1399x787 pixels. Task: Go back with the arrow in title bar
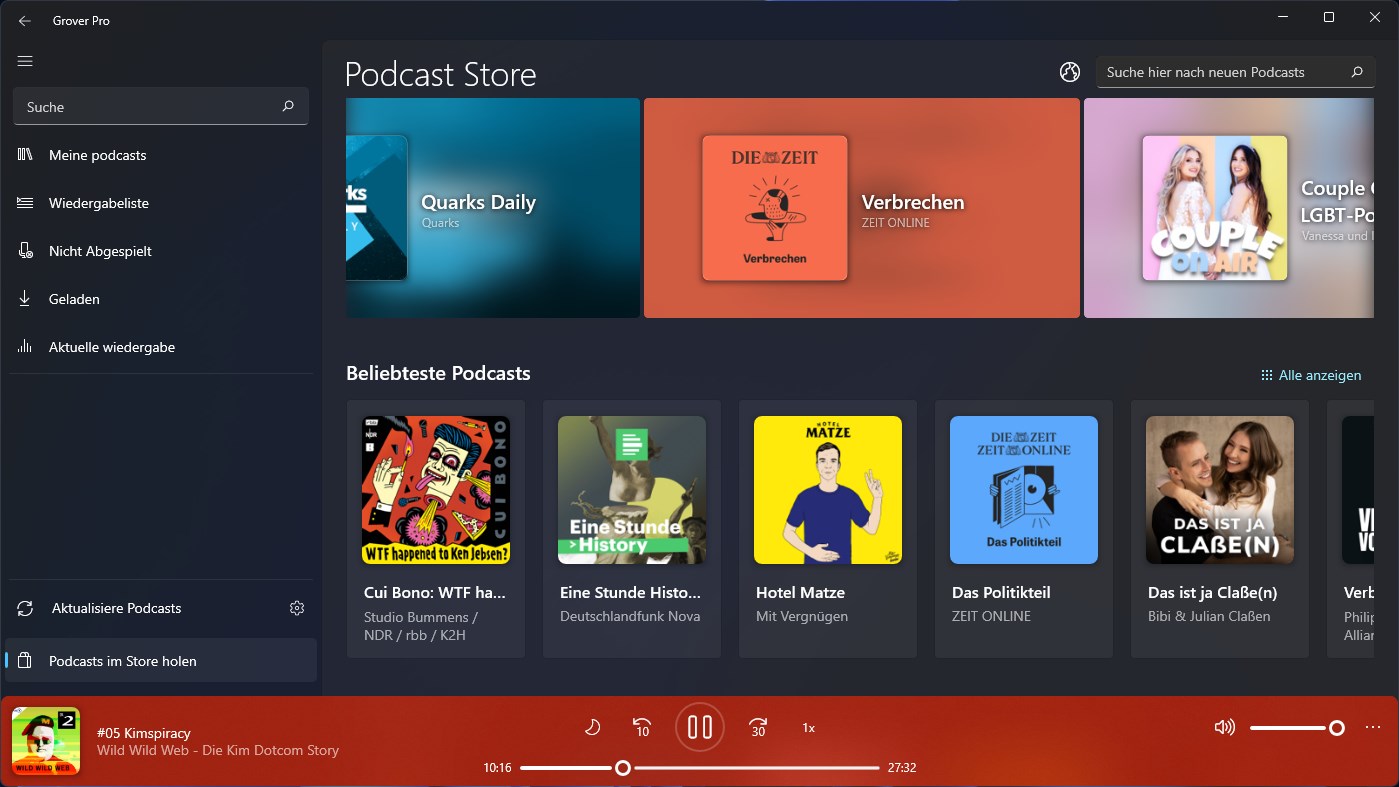coord(25,21)
